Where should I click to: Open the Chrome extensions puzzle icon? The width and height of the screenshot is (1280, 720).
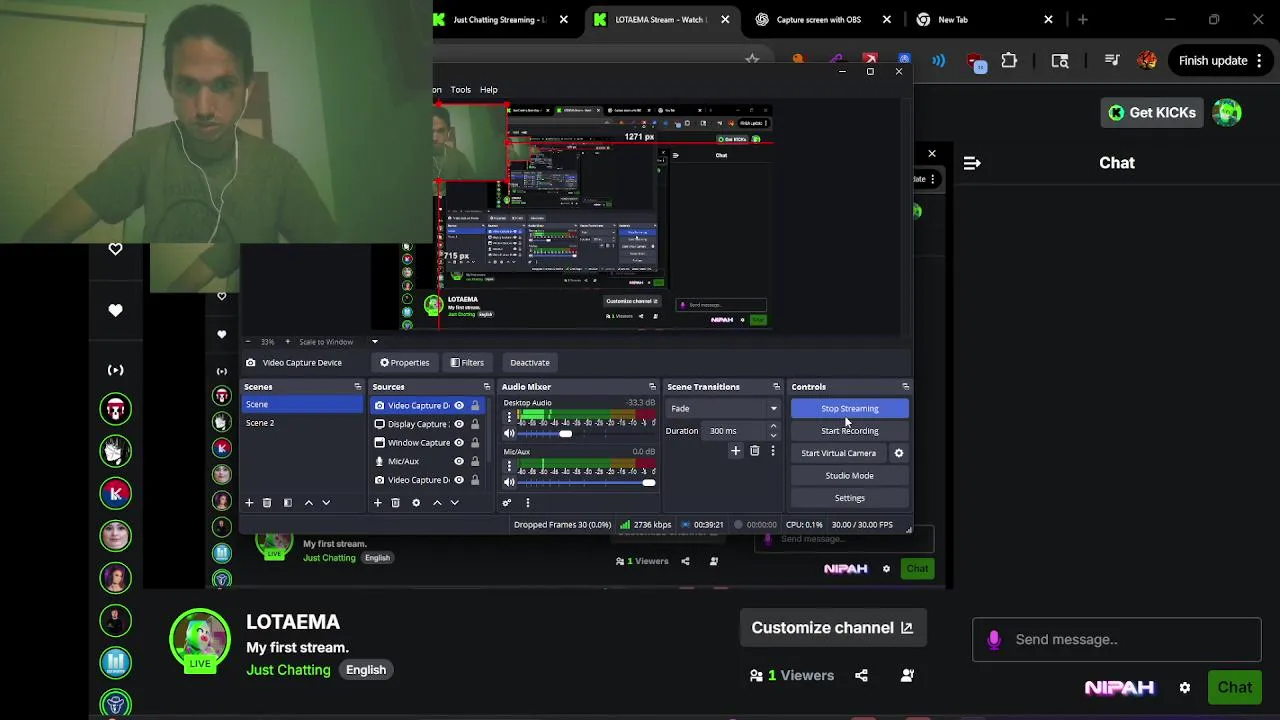coord(1009,61)
